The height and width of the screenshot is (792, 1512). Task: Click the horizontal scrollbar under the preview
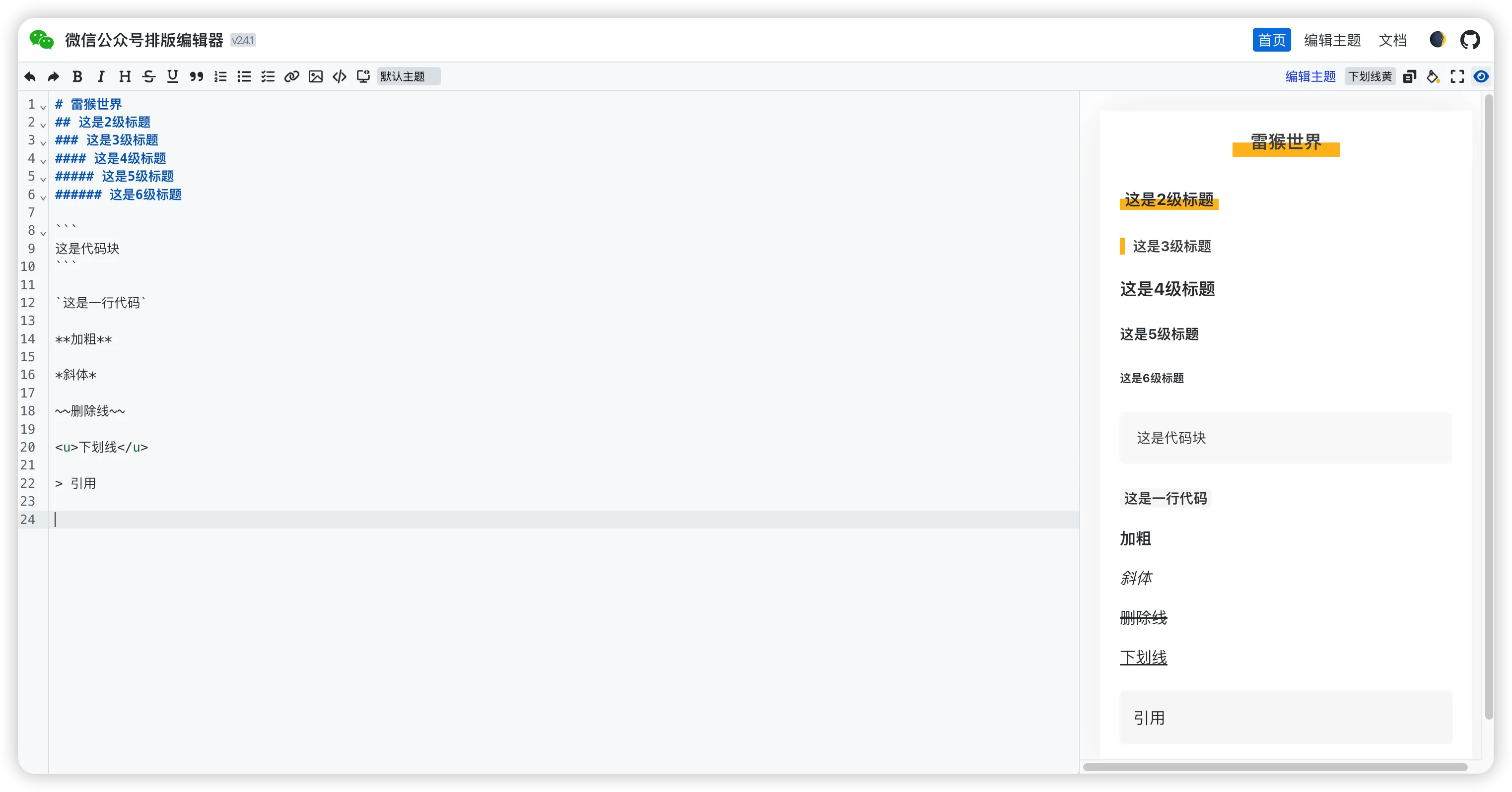point(1275,767)
